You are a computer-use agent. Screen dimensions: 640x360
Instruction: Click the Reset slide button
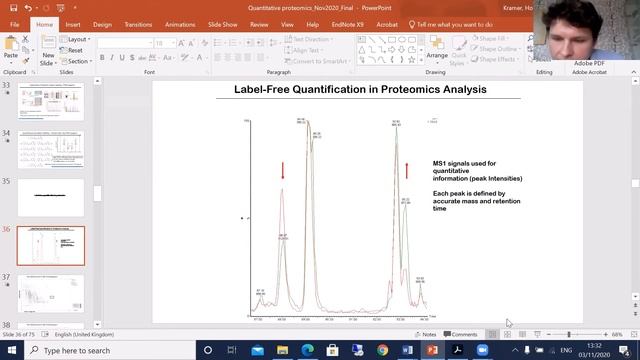tap(71, 50)
